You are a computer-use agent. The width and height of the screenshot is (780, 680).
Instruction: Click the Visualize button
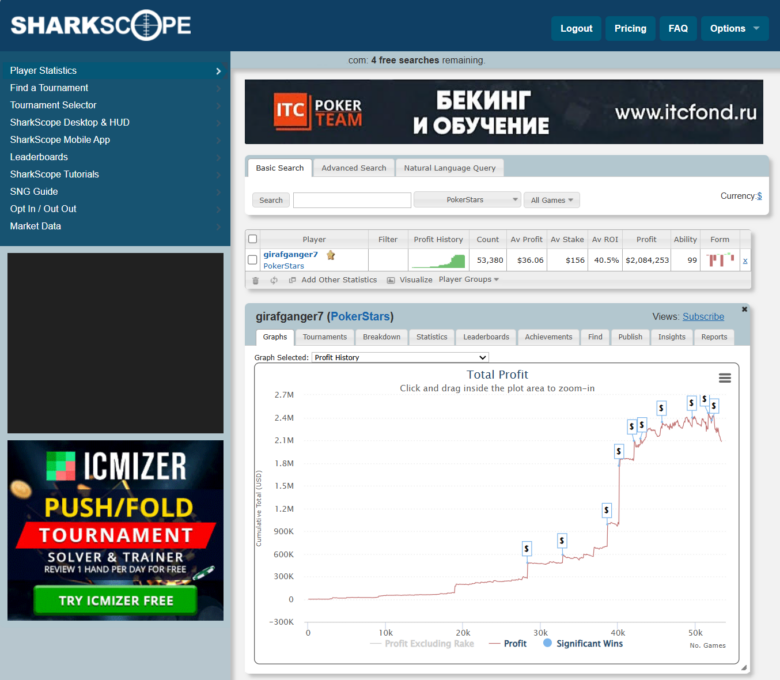tap(410, 280)
